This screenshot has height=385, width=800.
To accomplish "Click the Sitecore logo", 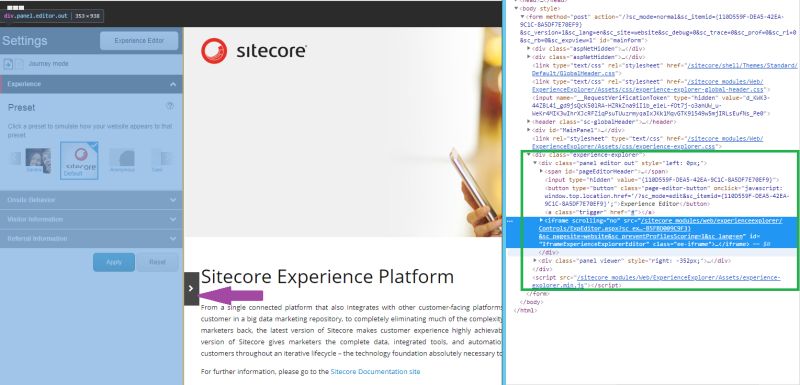I will [x=254, y=51].
